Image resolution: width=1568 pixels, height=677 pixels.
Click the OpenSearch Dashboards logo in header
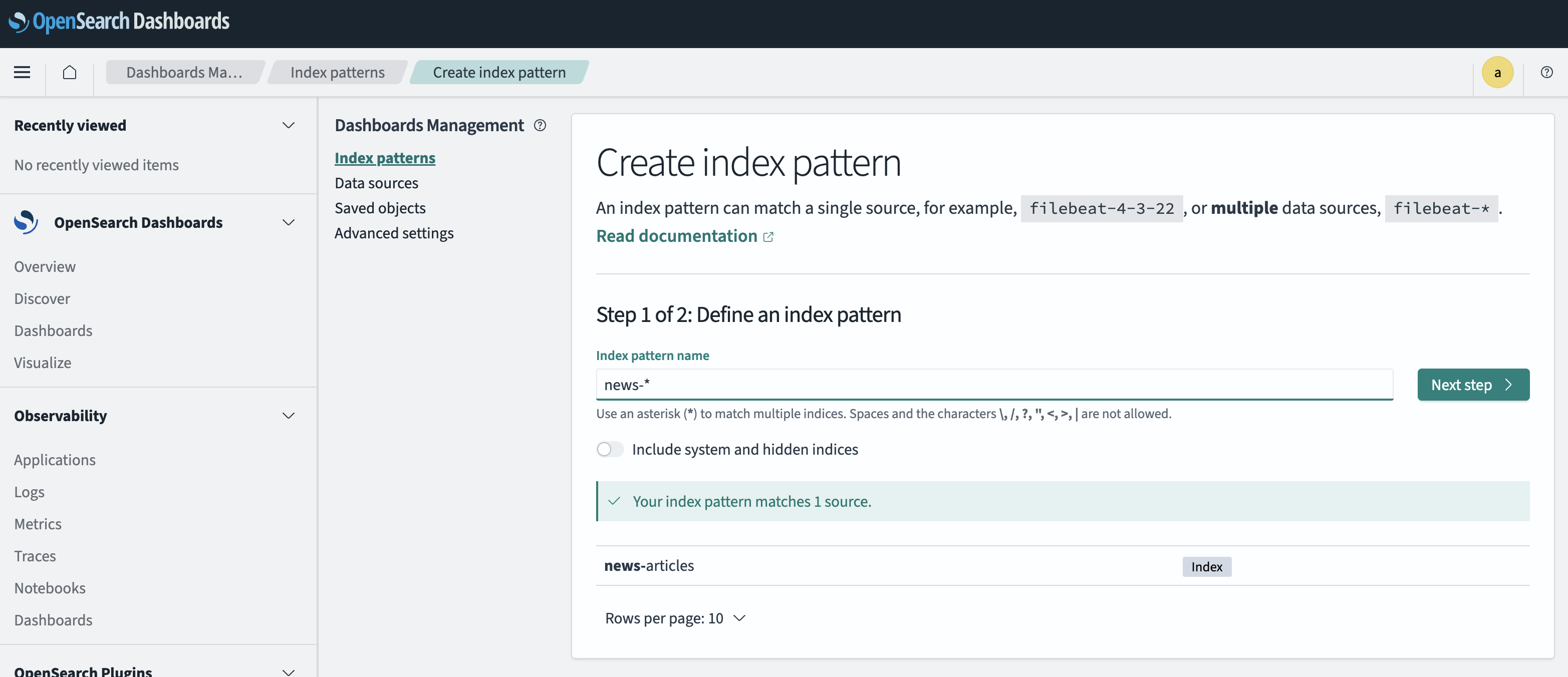(x=119, y=22)
